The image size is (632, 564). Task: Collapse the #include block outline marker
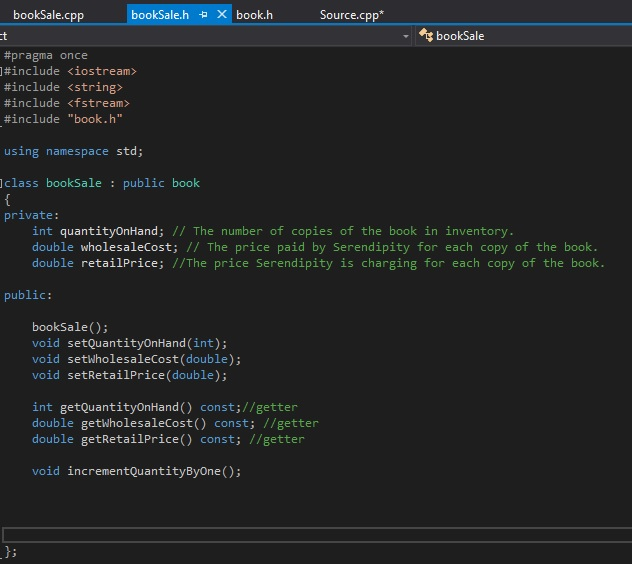tap(2, 72)
